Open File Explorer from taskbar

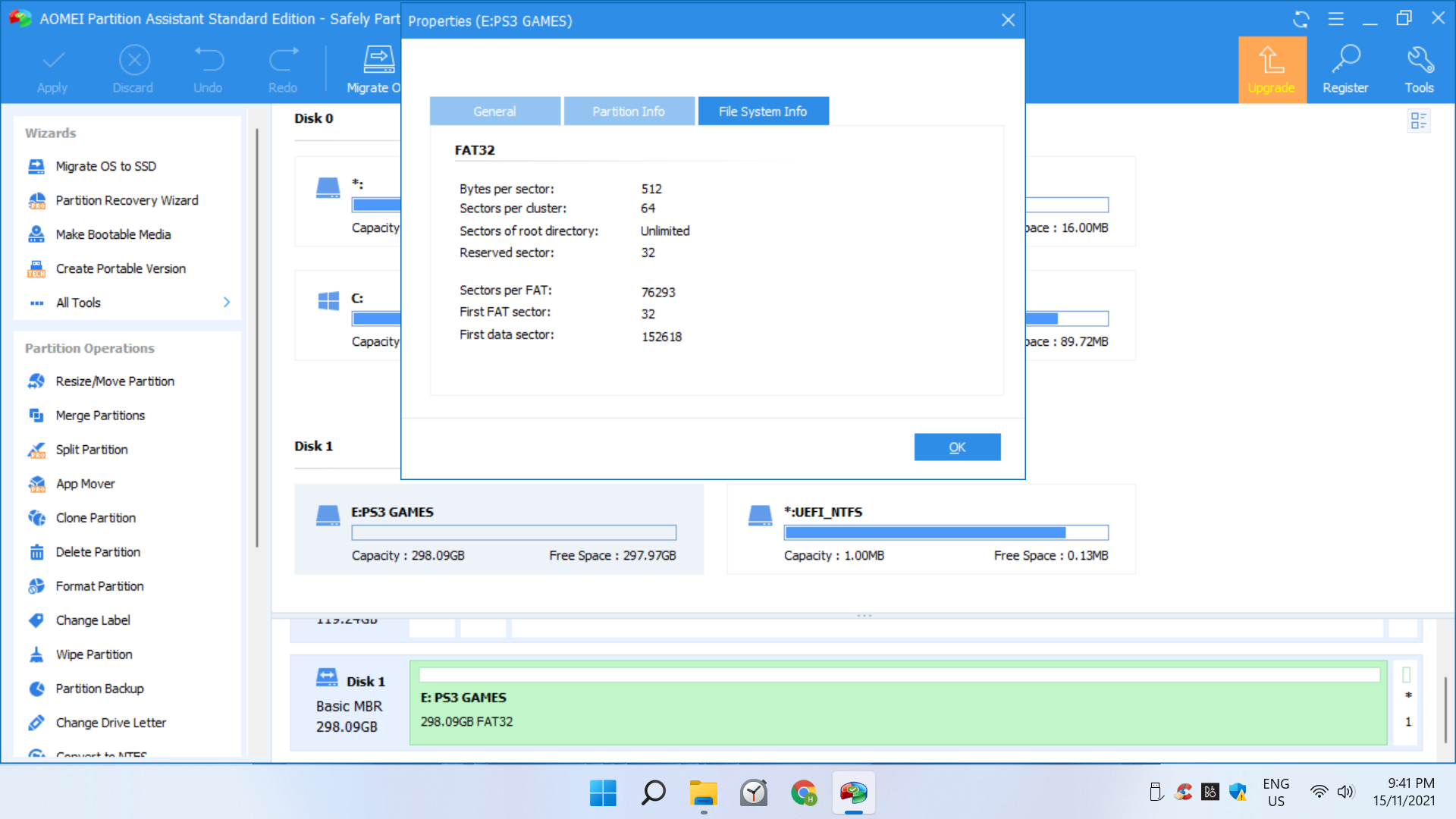point(703,793)
